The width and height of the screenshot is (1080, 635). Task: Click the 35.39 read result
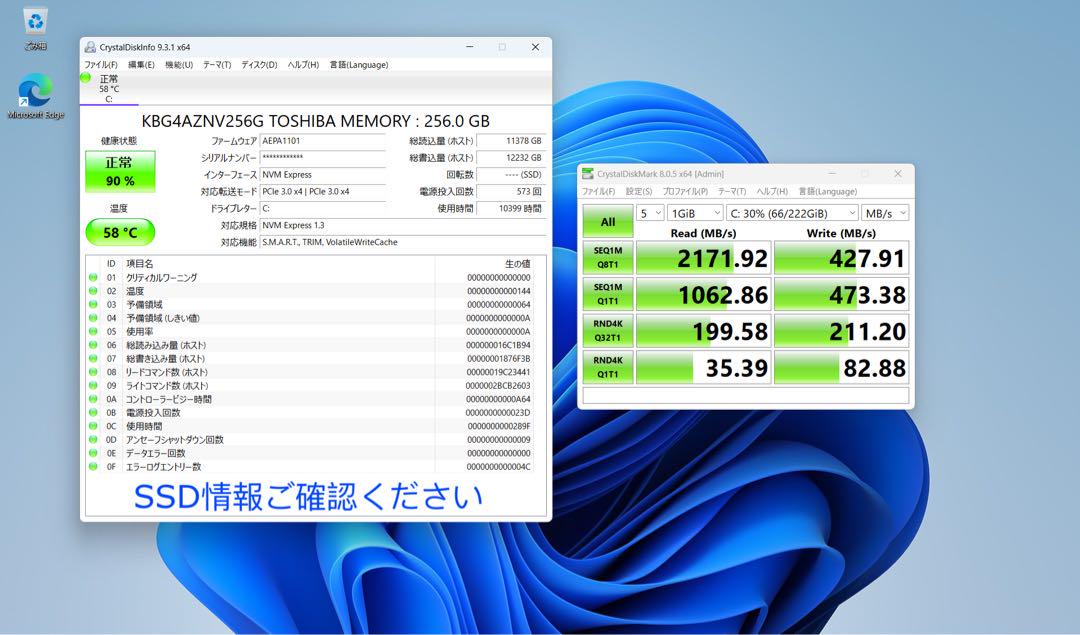(703, 367)
